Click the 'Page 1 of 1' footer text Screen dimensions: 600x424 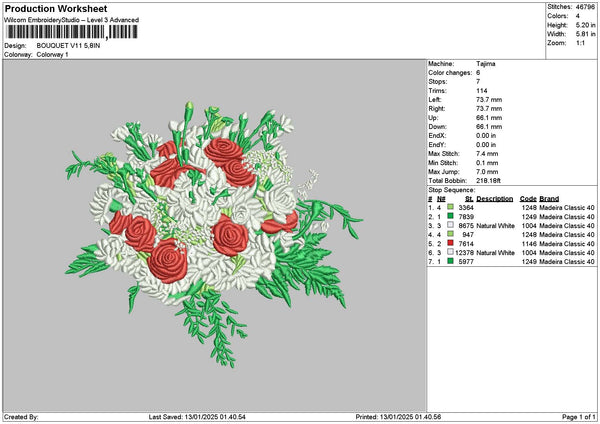[x=579, y=417]
